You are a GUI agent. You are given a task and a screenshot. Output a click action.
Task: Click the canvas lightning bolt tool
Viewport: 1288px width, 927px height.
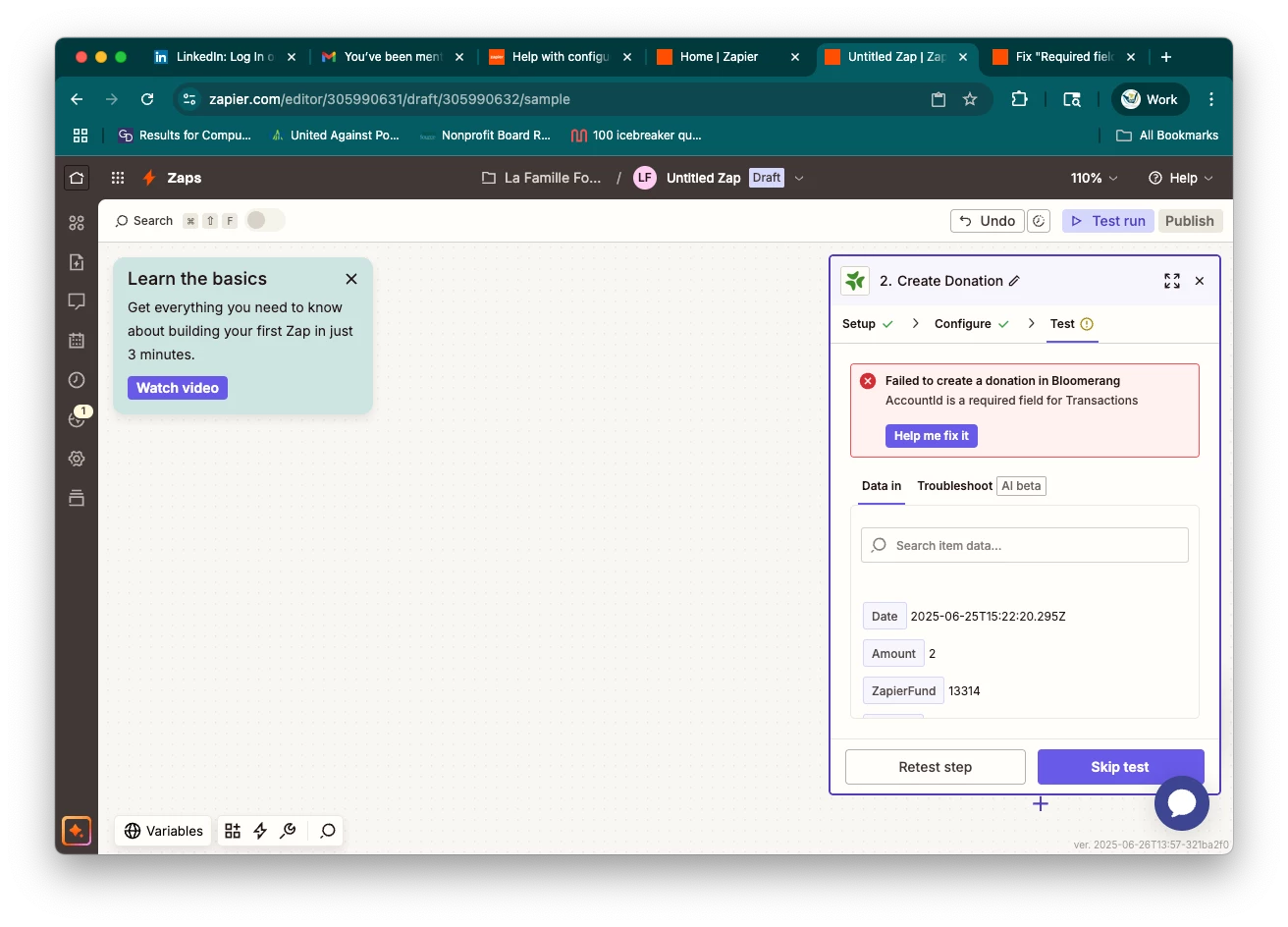point(260,831)
